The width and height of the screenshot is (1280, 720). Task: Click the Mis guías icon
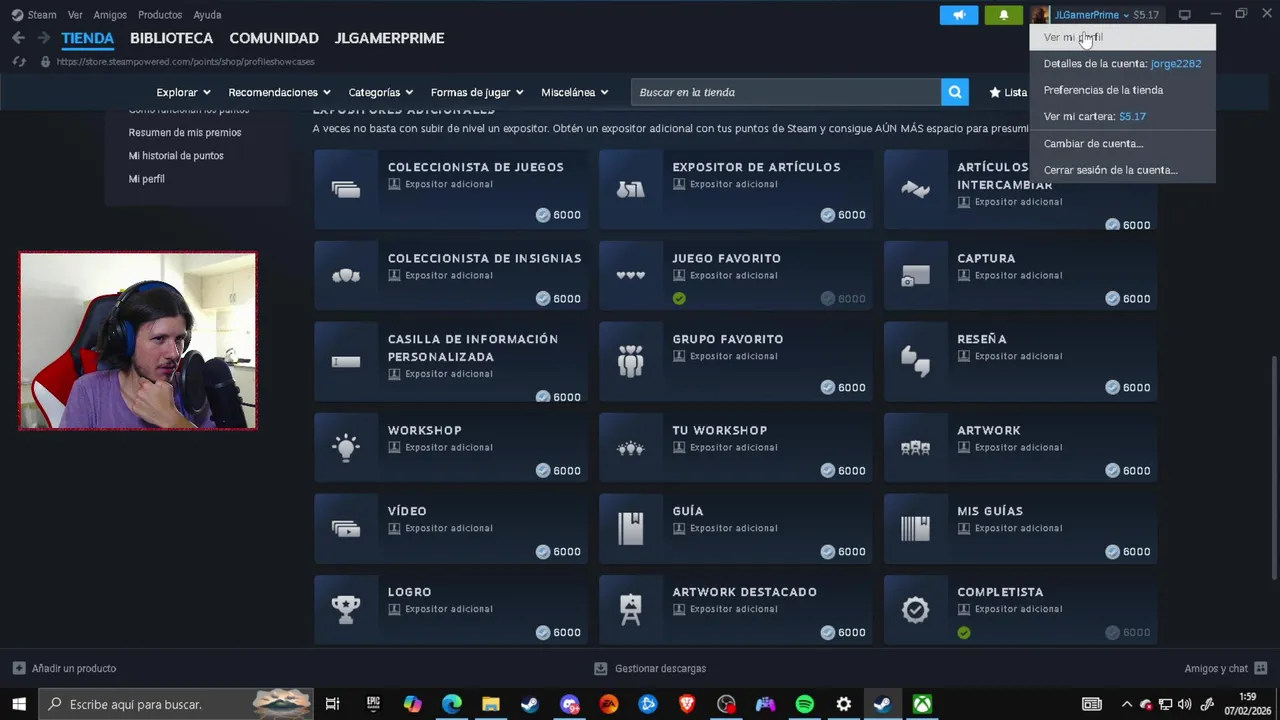(x=915, y=528)
